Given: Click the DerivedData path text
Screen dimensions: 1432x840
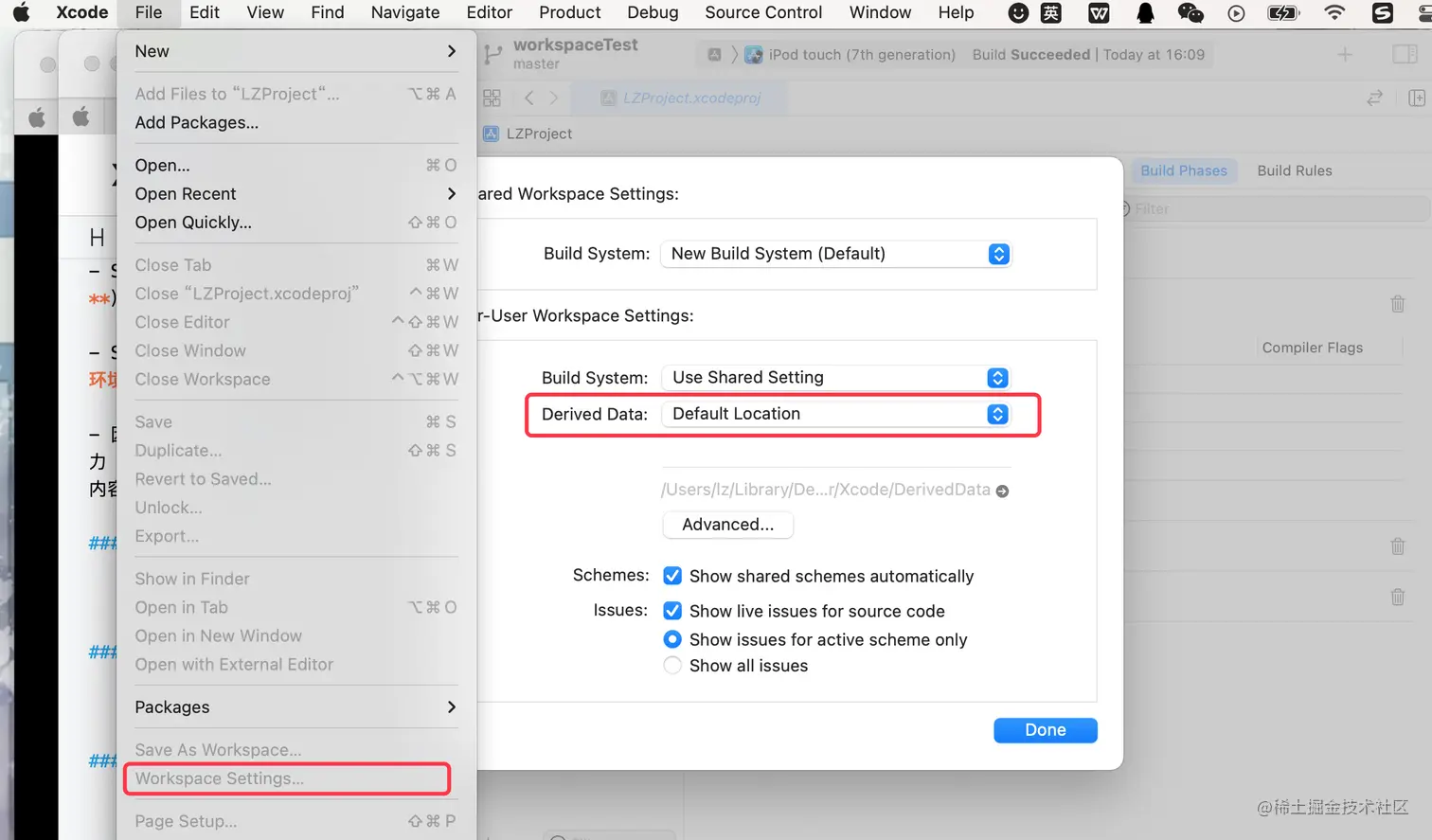Looking at the screenshot, I should (826, 490).
